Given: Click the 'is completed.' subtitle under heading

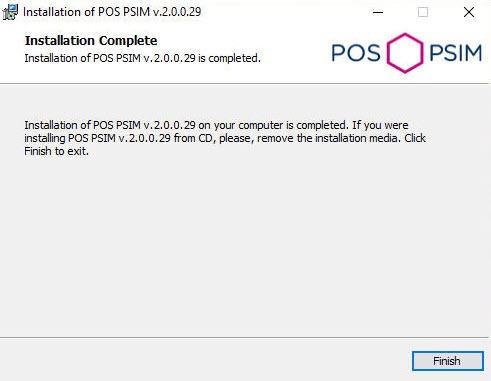Looking at the screenshot, I should point(229,58).
